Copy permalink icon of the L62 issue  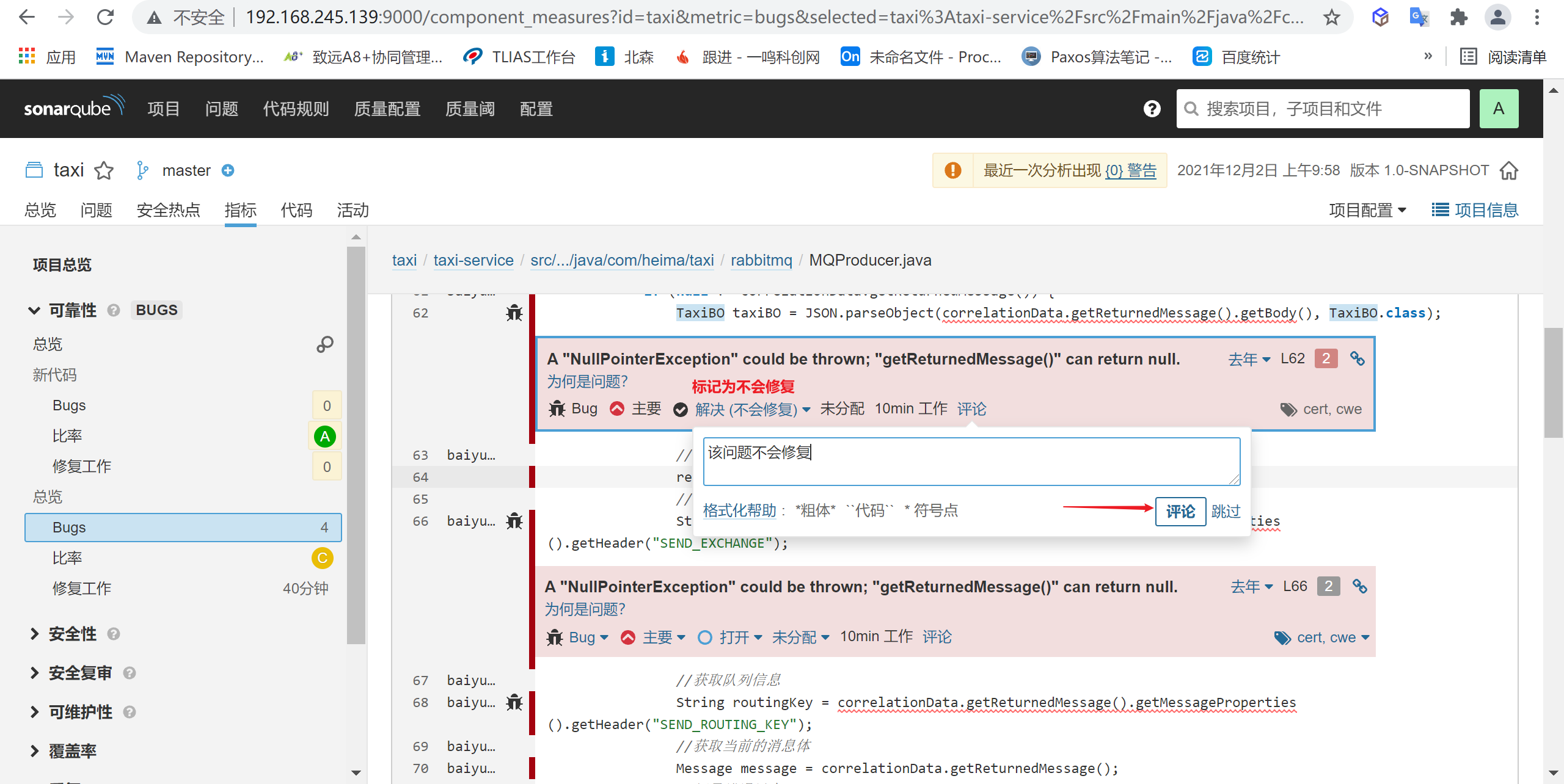tap(1357, 358)
